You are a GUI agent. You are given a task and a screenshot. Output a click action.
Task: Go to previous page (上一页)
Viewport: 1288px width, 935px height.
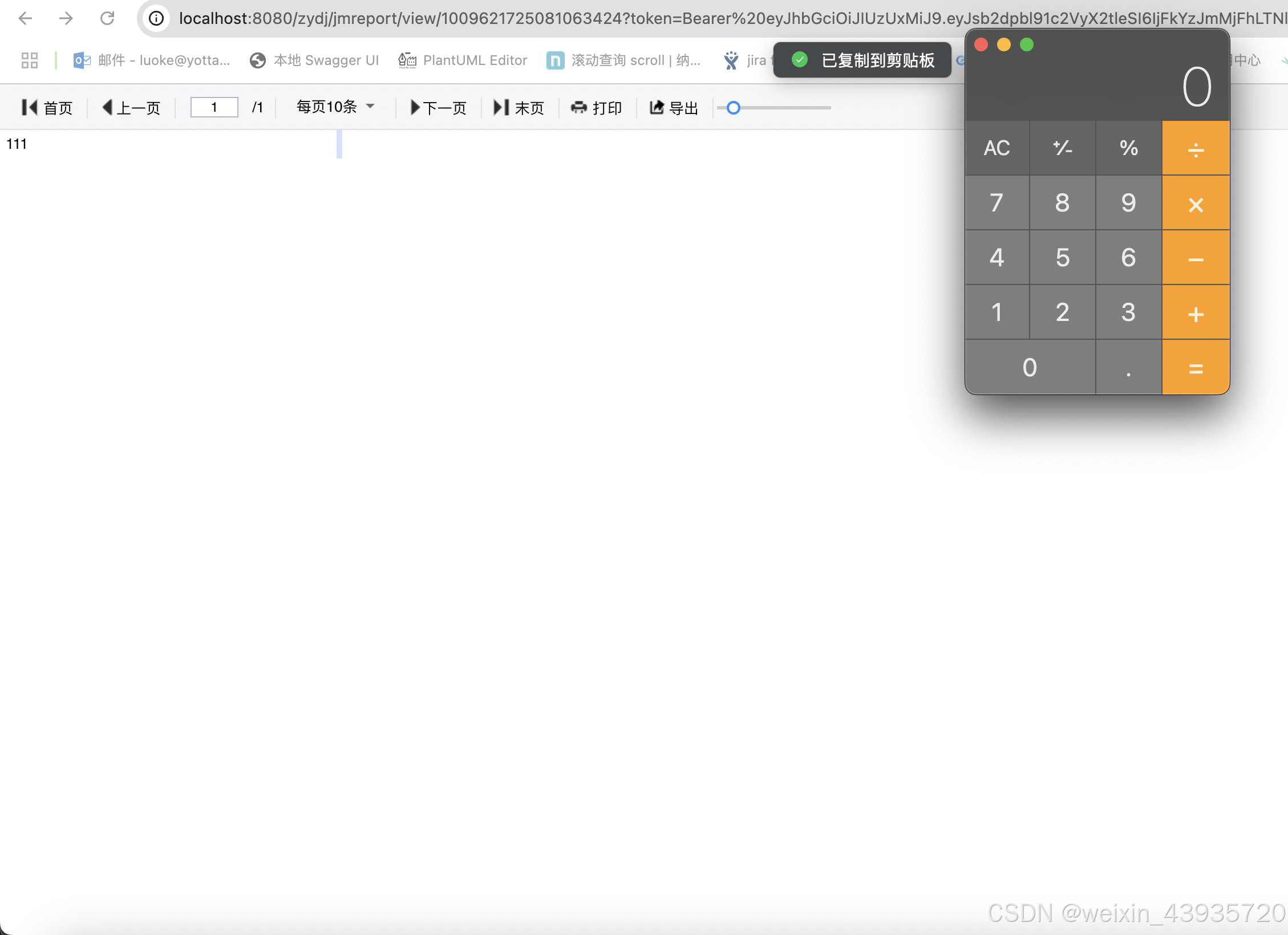click(x=131, y=107)
